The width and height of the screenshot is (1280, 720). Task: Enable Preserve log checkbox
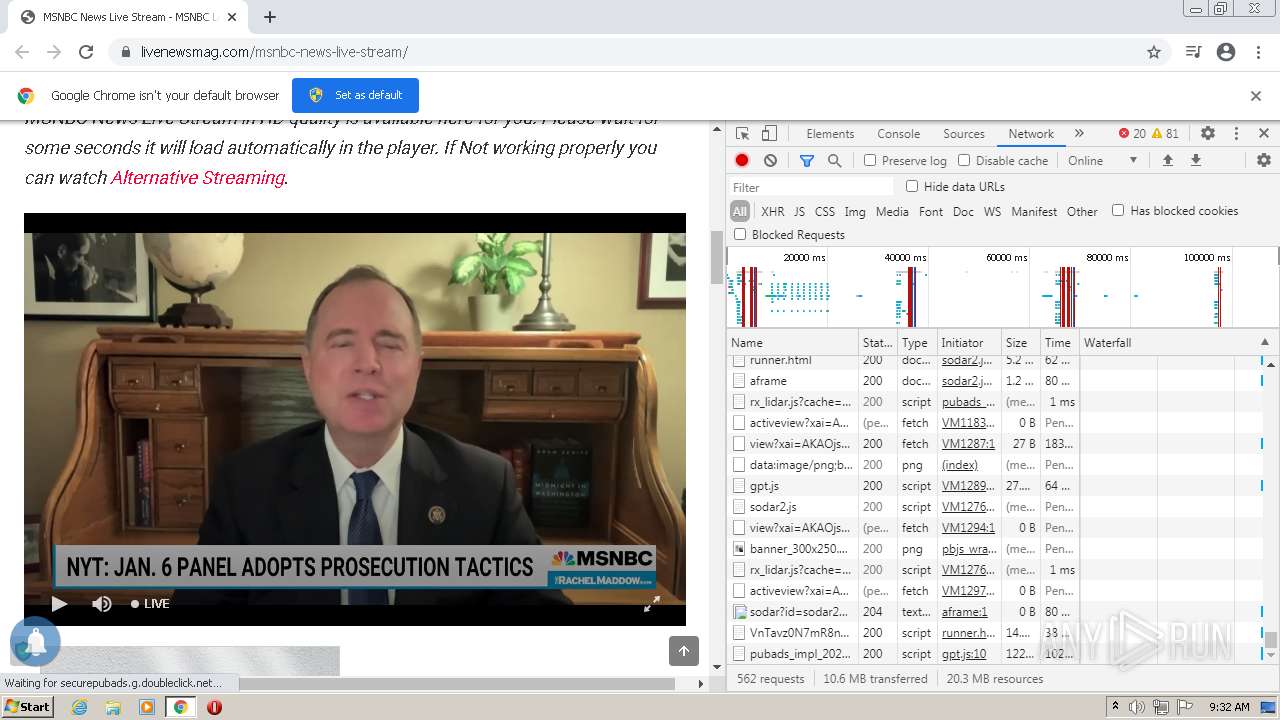click(870, 160)
